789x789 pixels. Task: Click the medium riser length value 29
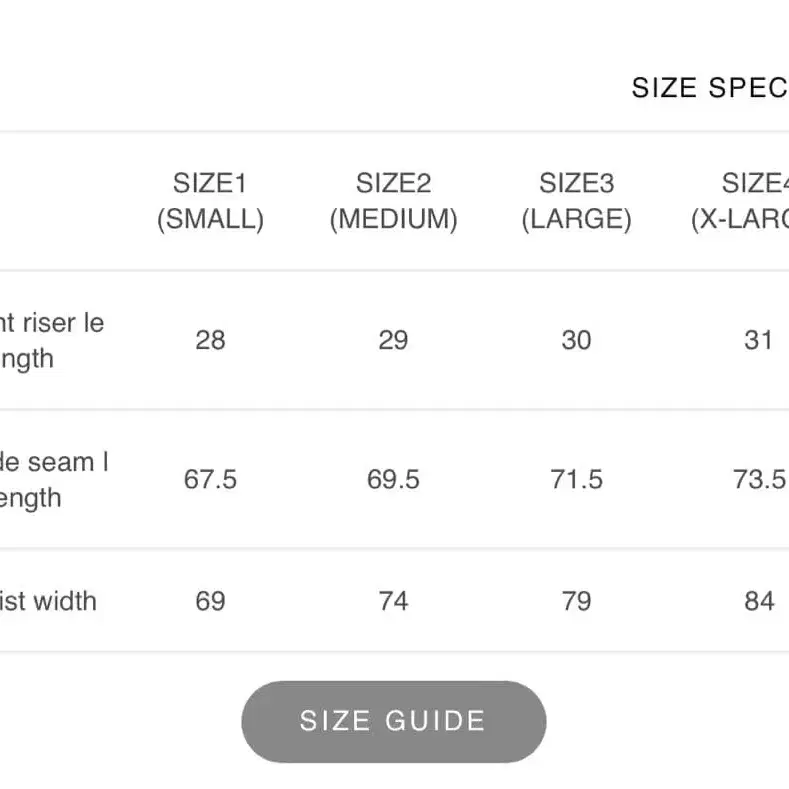coord(393,341)
